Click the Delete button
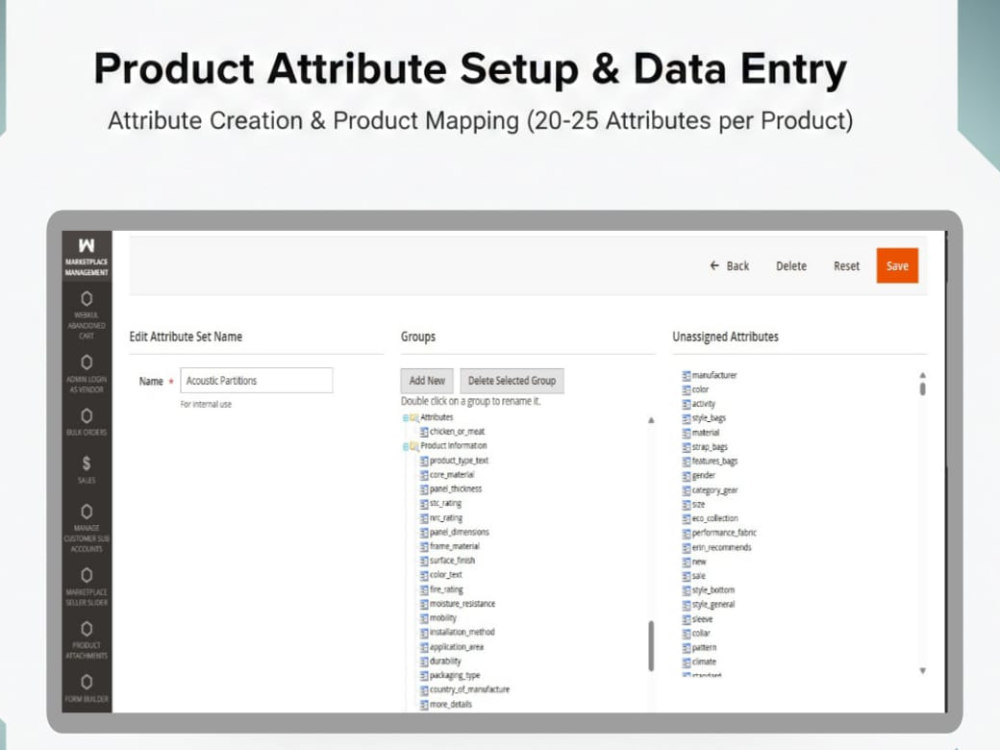This screenshot has height=750, width=1000. (x=791, y=266)
